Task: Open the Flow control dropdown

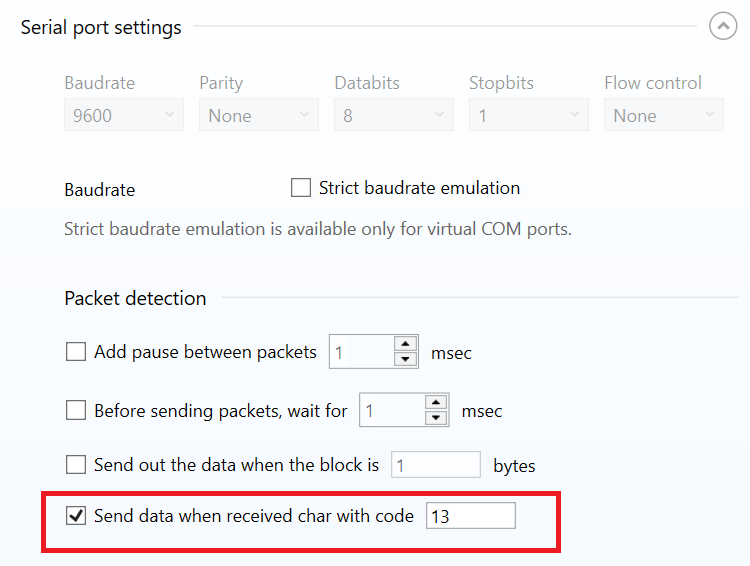Action: click(x=663, y=116)
